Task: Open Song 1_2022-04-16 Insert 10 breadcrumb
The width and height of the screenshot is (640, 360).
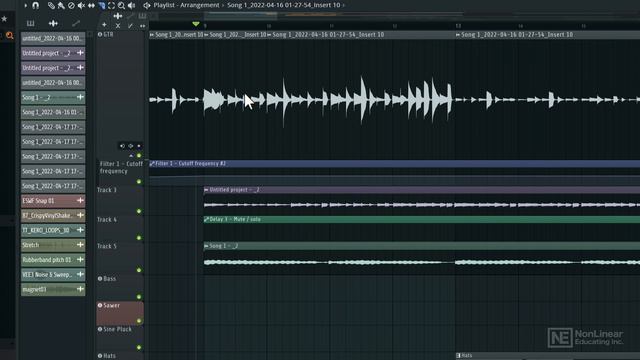Action: click(284, 5)
